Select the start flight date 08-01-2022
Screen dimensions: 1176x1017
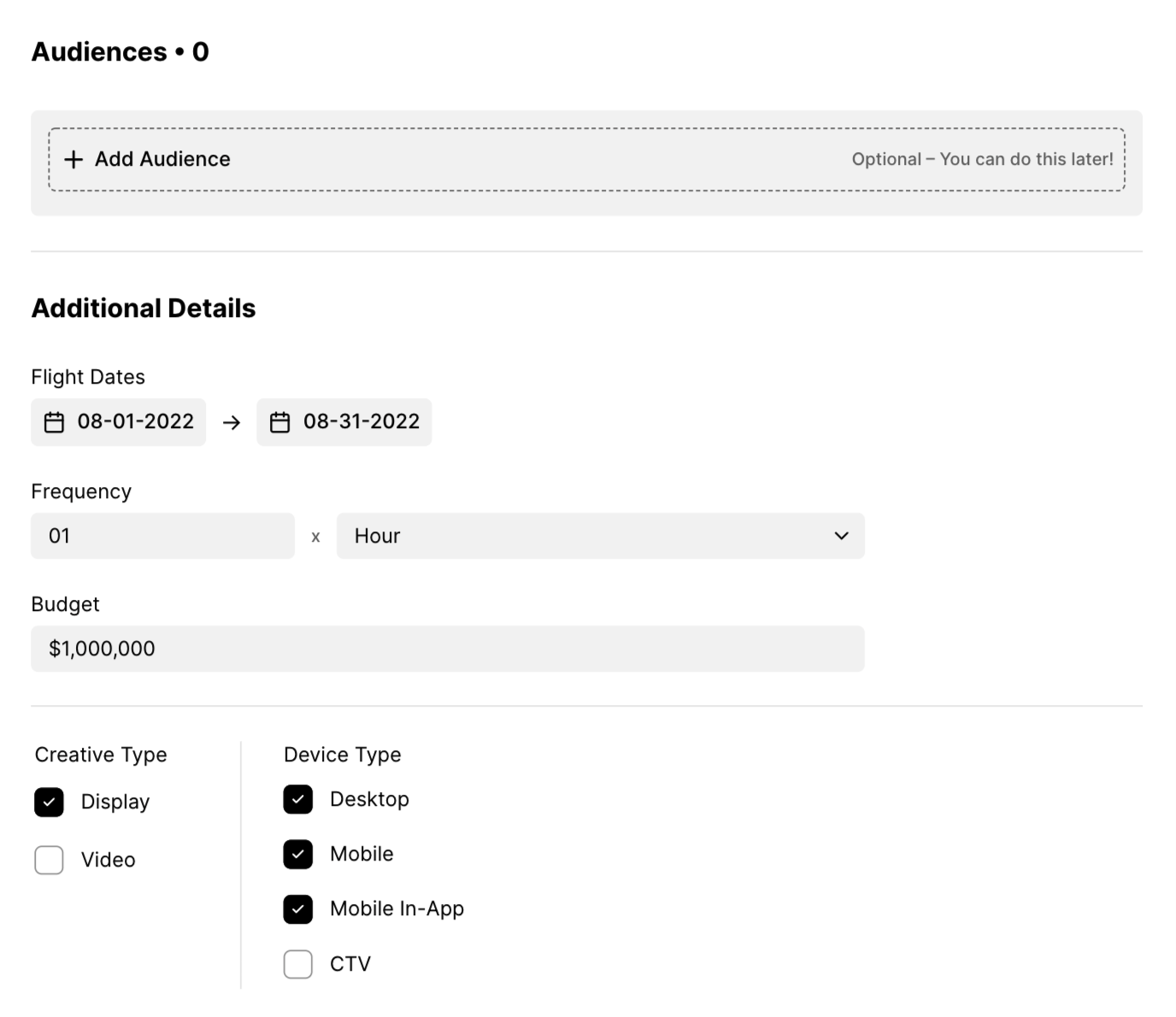tap(118, 422)
